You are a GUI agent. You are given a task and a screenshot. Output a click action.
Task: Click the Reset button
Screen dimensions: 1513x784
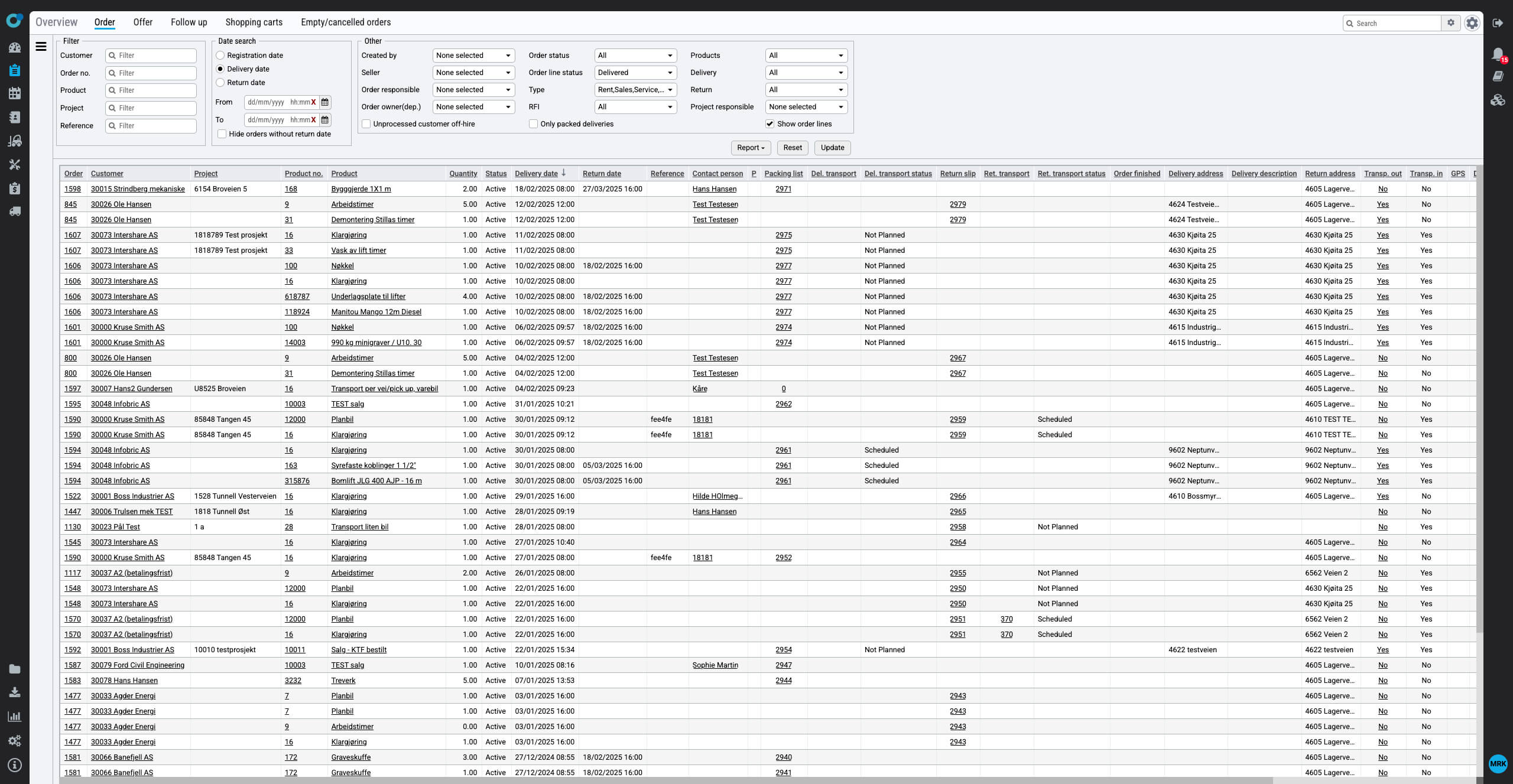(x=793, y=148)
